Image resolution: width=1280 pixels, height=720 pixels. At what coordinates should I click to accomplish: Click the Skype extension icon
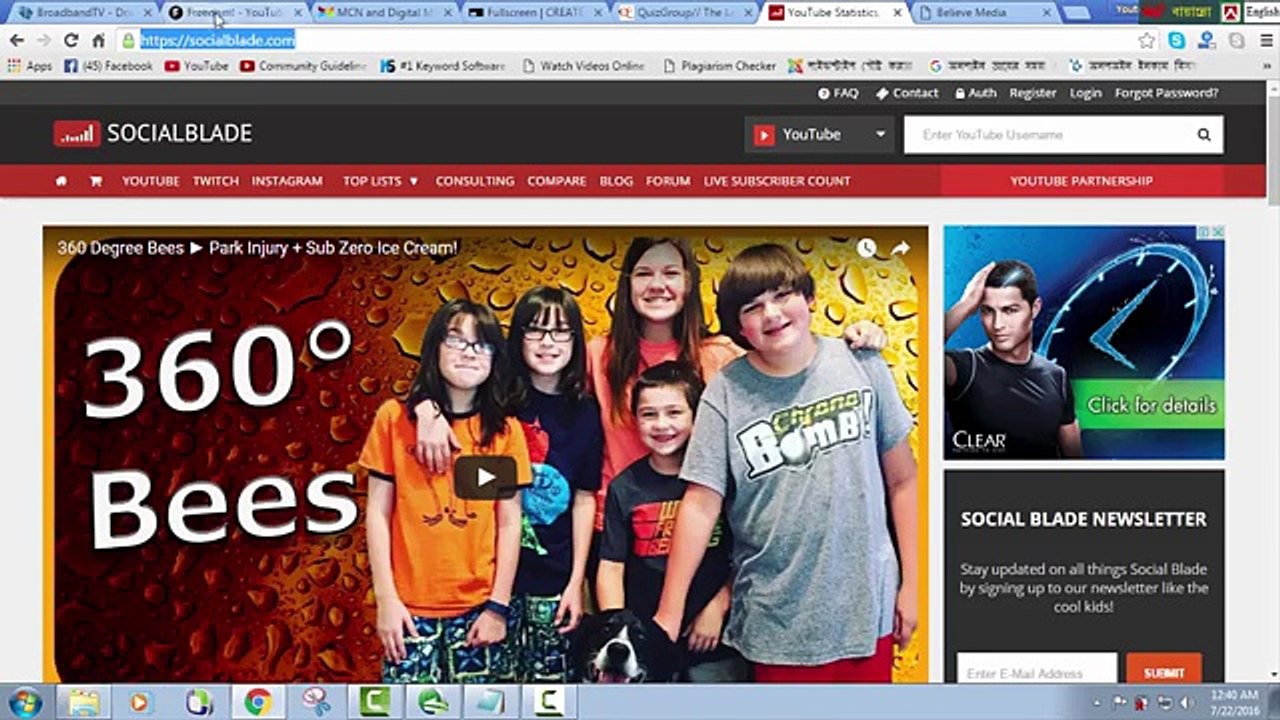1177,41
